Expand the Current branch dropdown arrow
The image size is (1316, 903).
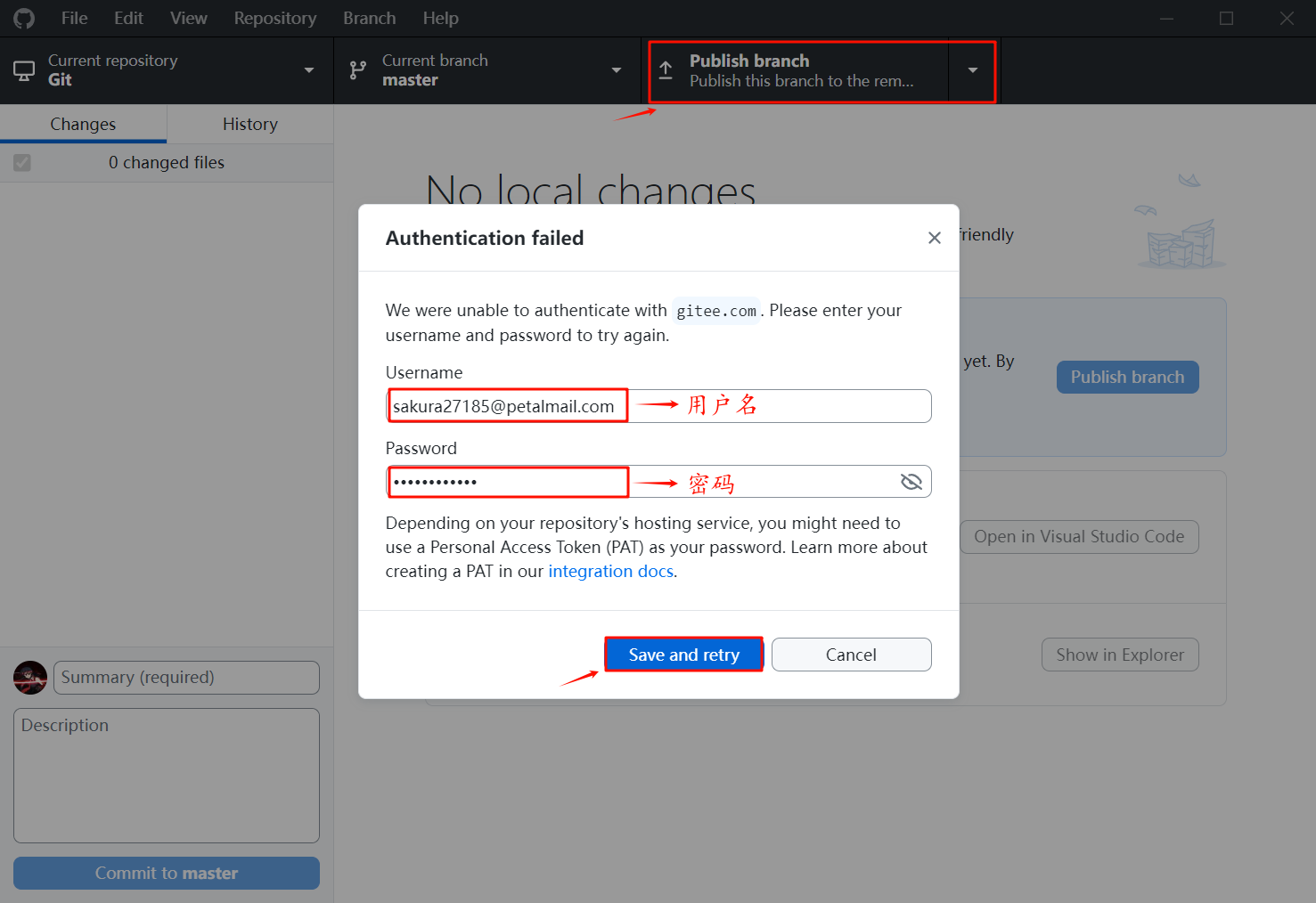(x=617, y=70)
